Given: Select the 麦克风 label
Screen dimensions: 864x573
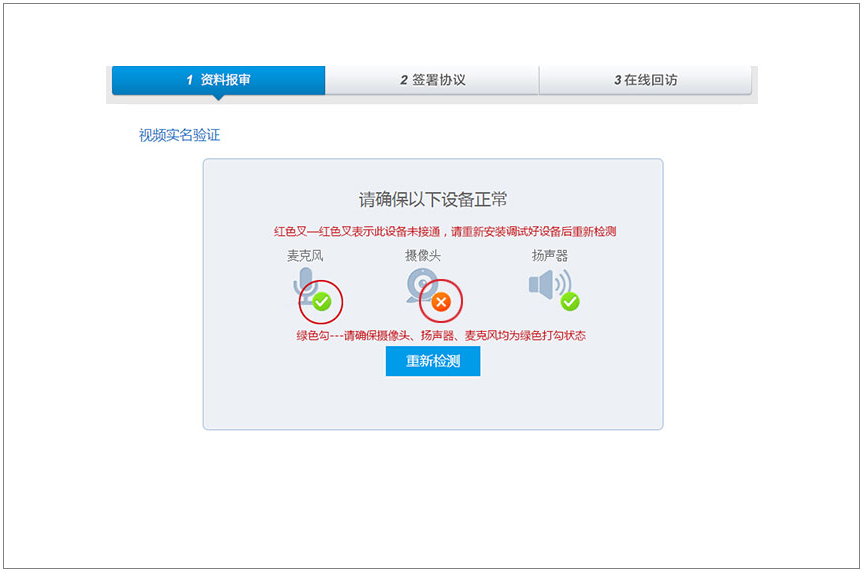Looking at the screenshot, I should (305, 256).
